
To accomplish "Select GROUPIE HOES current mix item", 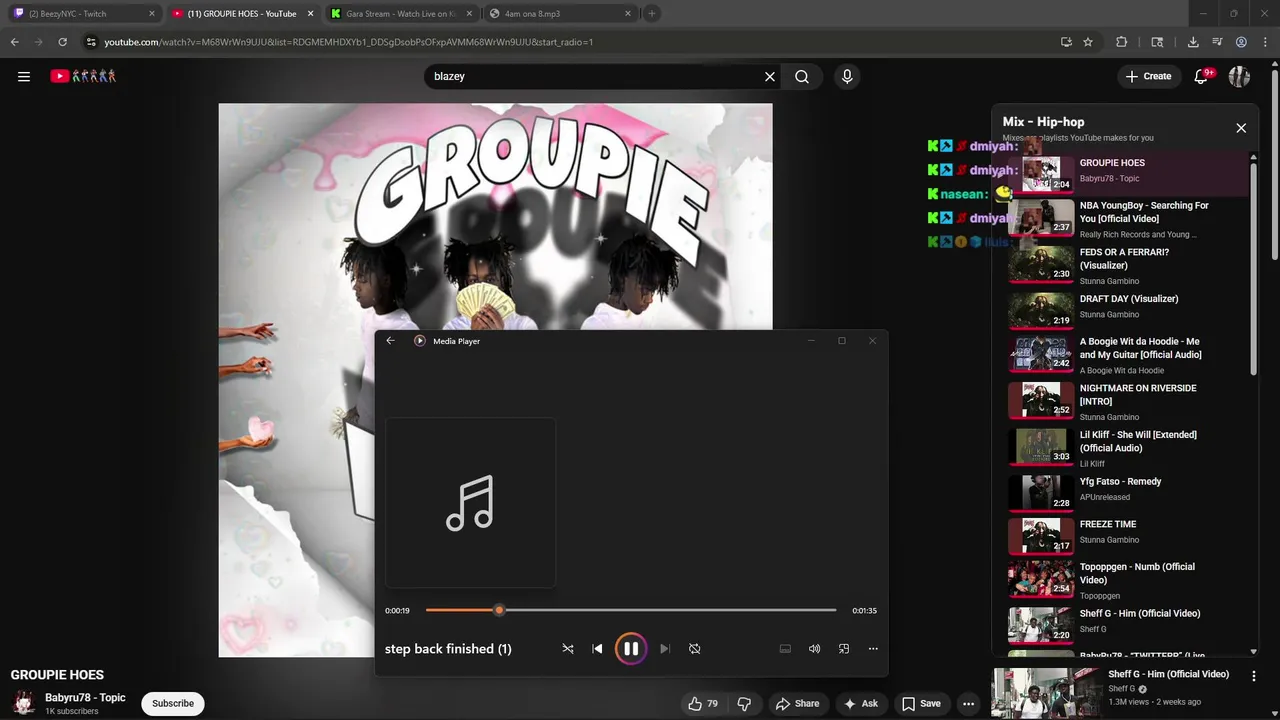I will 1128,173.
